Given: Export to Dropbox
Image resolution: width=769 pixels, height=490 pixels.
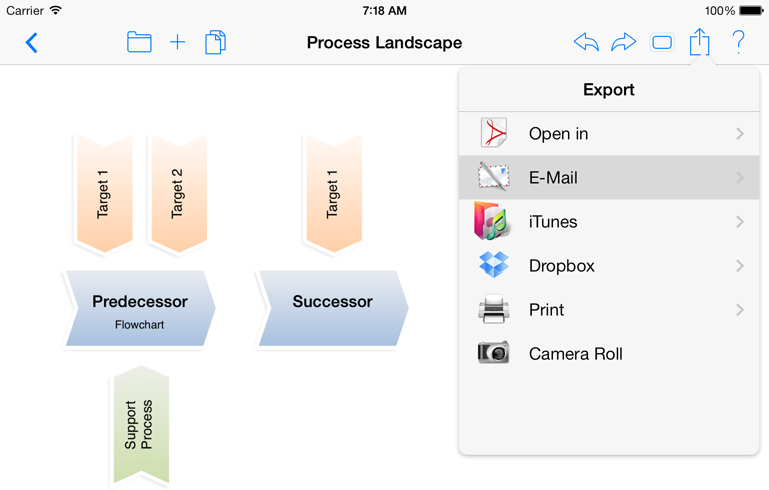Looking at the screenshot, I should [x=609, y=266].
